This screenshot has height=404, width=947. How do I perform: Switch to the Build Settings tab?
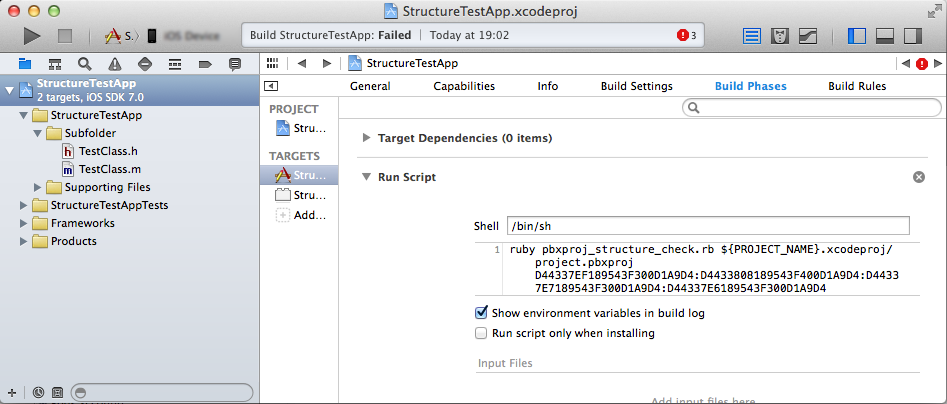pyautogui.click(x=637, y=86)
